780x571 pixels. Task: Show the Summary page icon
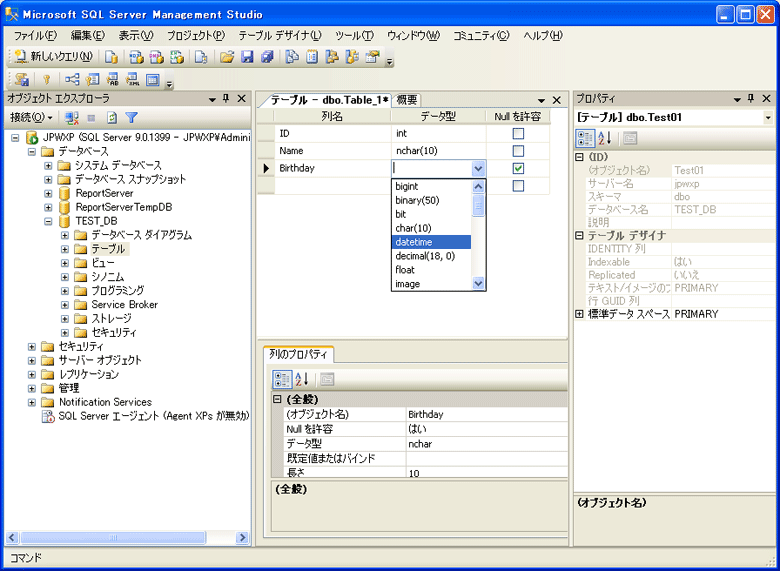(312, 58)
